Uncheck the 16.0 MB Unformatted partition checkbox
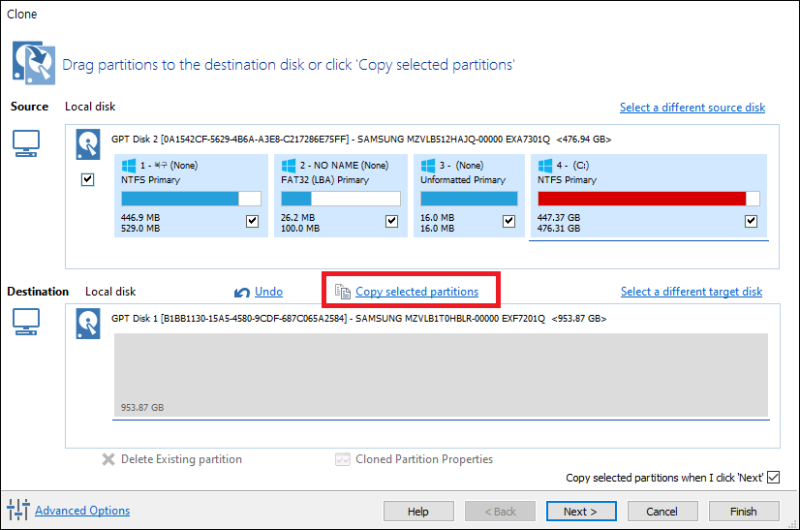Screen dimensions: 800x530 click(x=509, y=221)
